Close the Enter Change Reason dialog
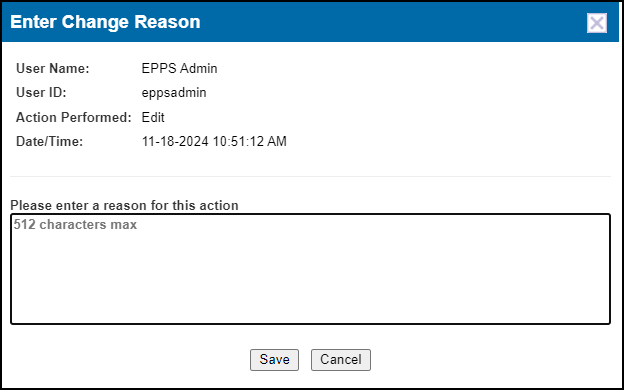 597,23
